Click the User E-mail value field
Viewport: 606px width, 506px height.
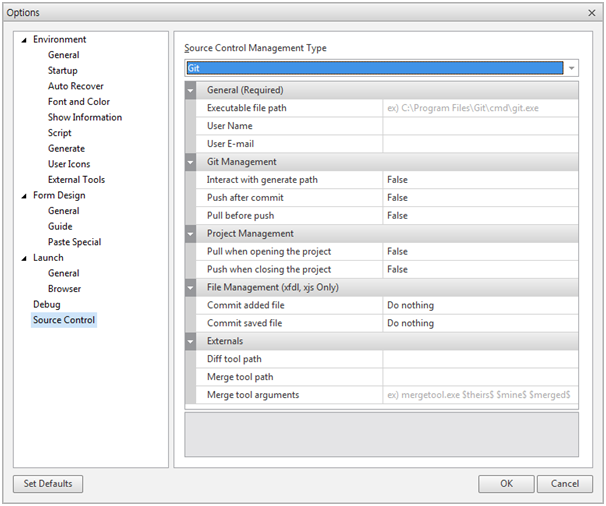click(479, 144)
